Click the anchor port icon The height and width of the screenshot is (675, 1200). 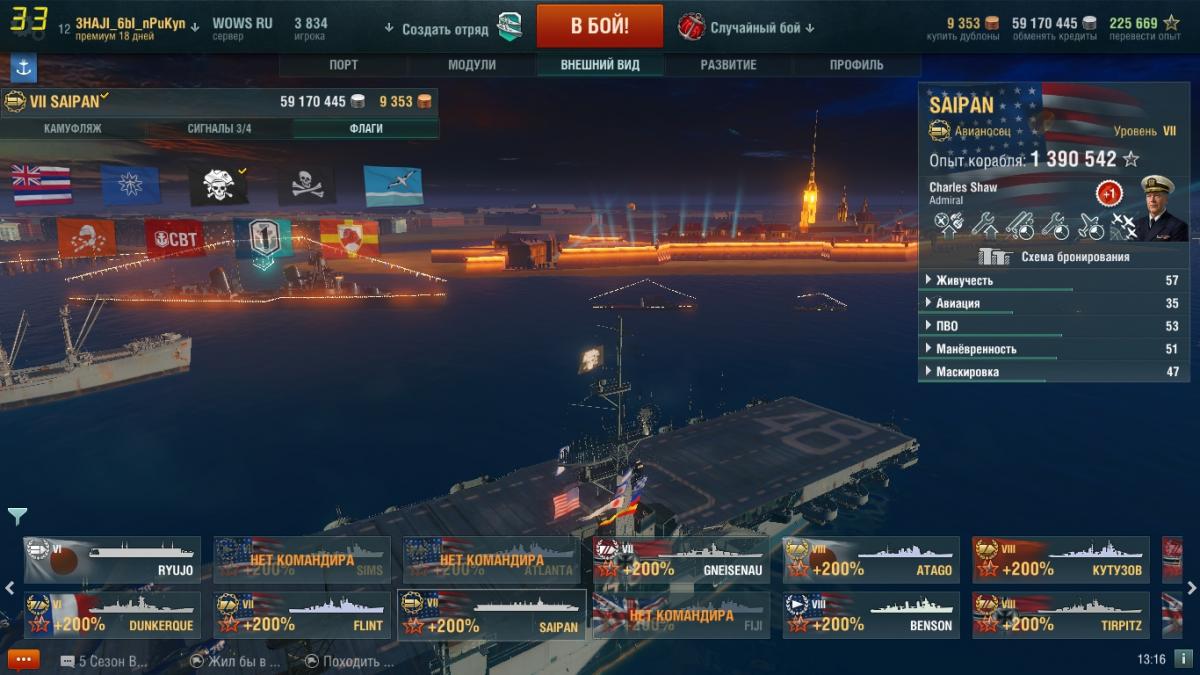tap(23, 68)
